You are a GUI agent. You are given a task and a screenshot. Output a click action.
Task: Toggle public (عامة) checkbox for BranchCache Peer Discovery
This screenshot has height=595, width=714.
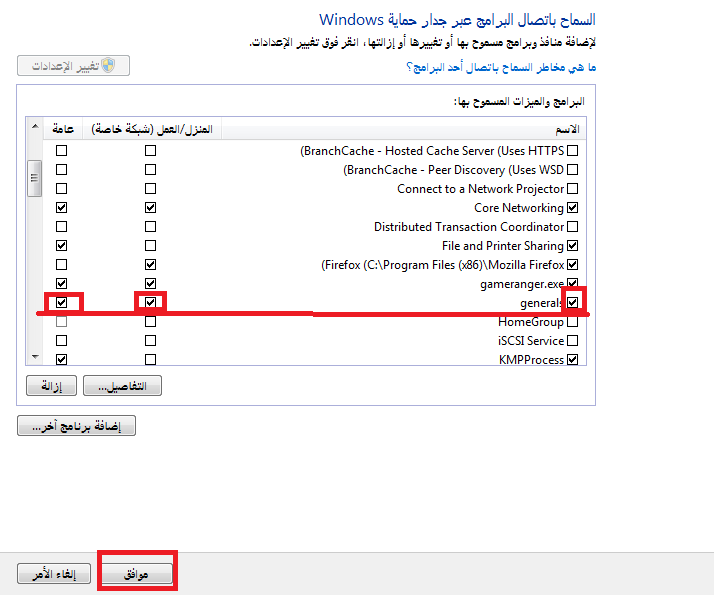(61, 169)
